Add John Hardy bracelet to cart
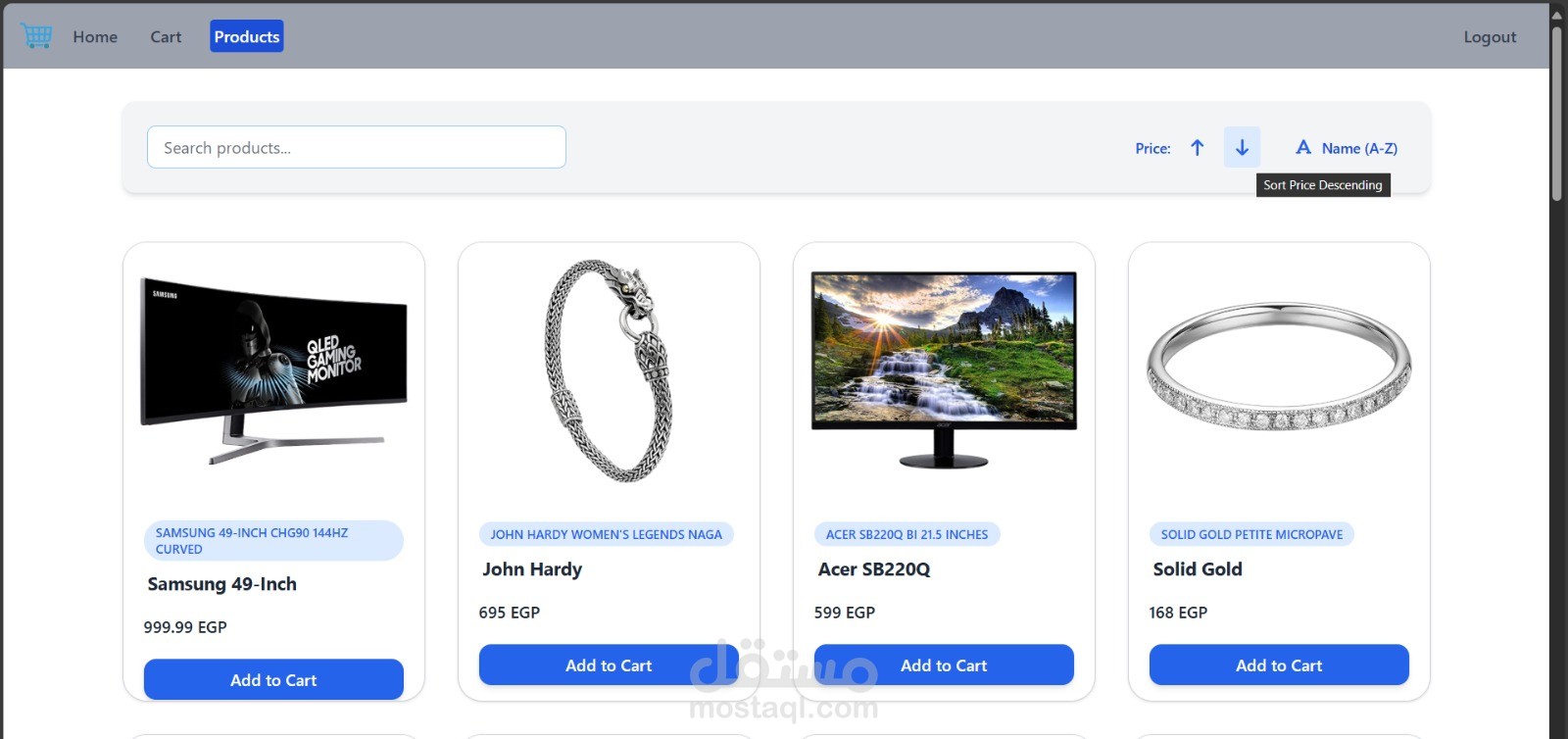Viewport: 1568px width, 739px height. tap(609, 665)
